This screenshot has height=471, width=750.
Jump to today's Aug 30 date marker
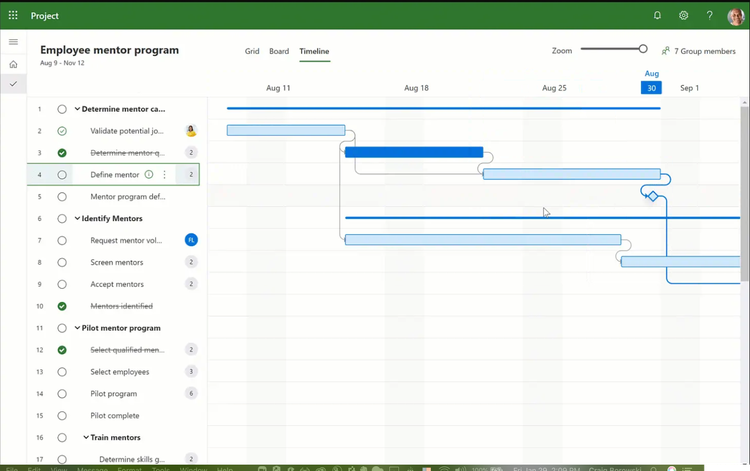[x=651, y=88]
